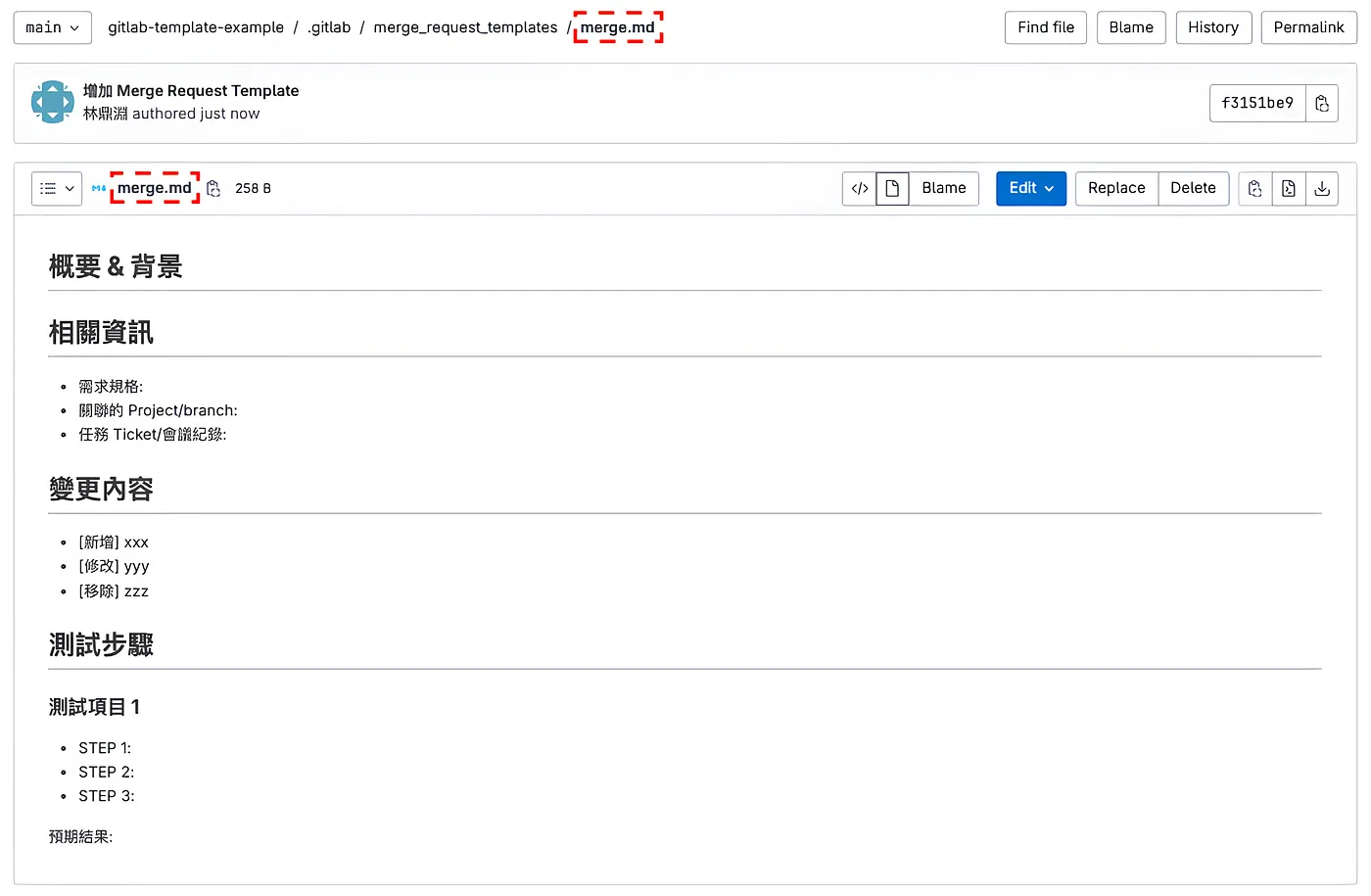Click the 相關資訊 heading
1371x896 pixels.
pos(101,333)
